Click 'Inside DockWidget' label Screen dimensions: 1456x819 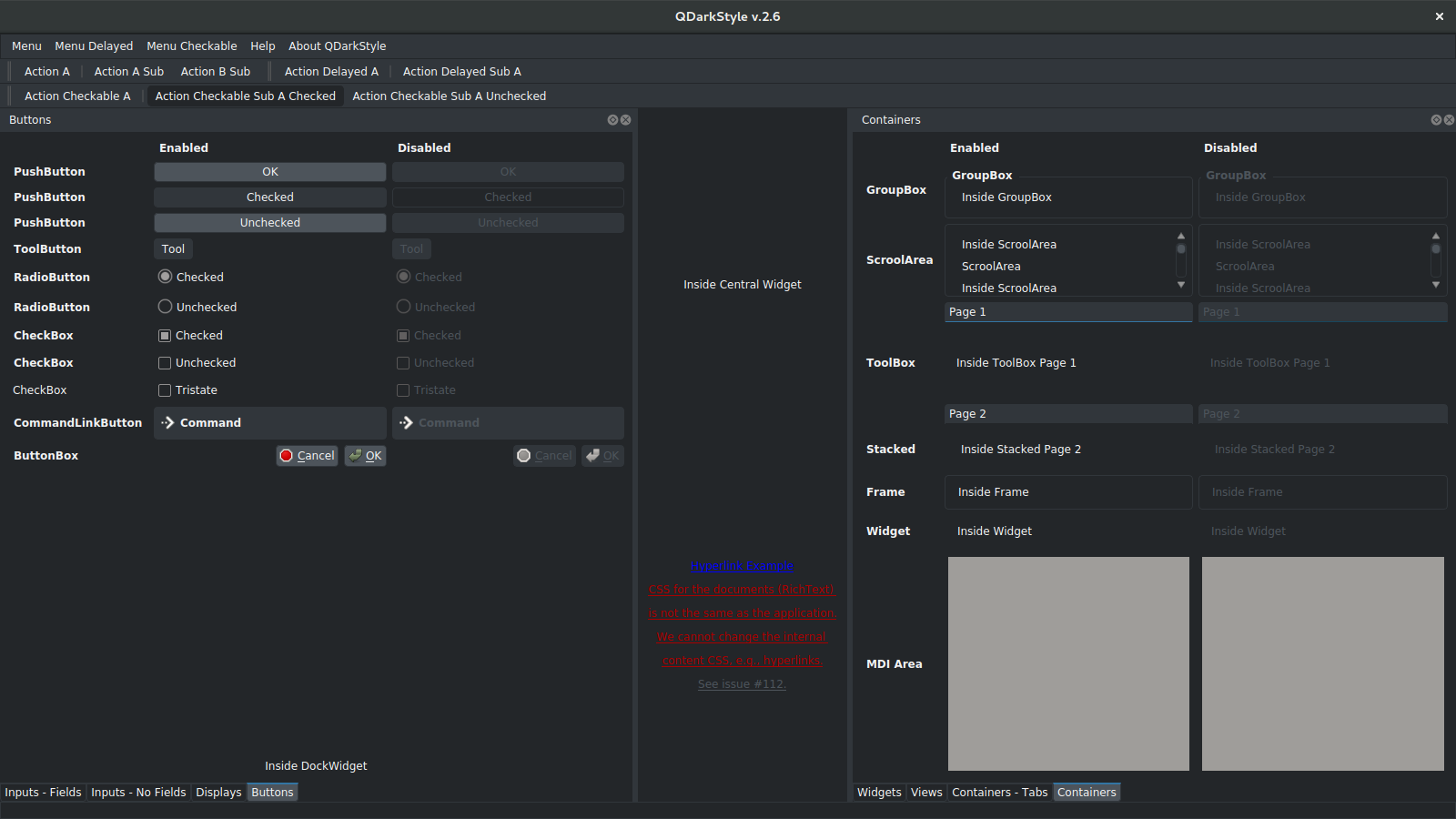tap(316, 766)
